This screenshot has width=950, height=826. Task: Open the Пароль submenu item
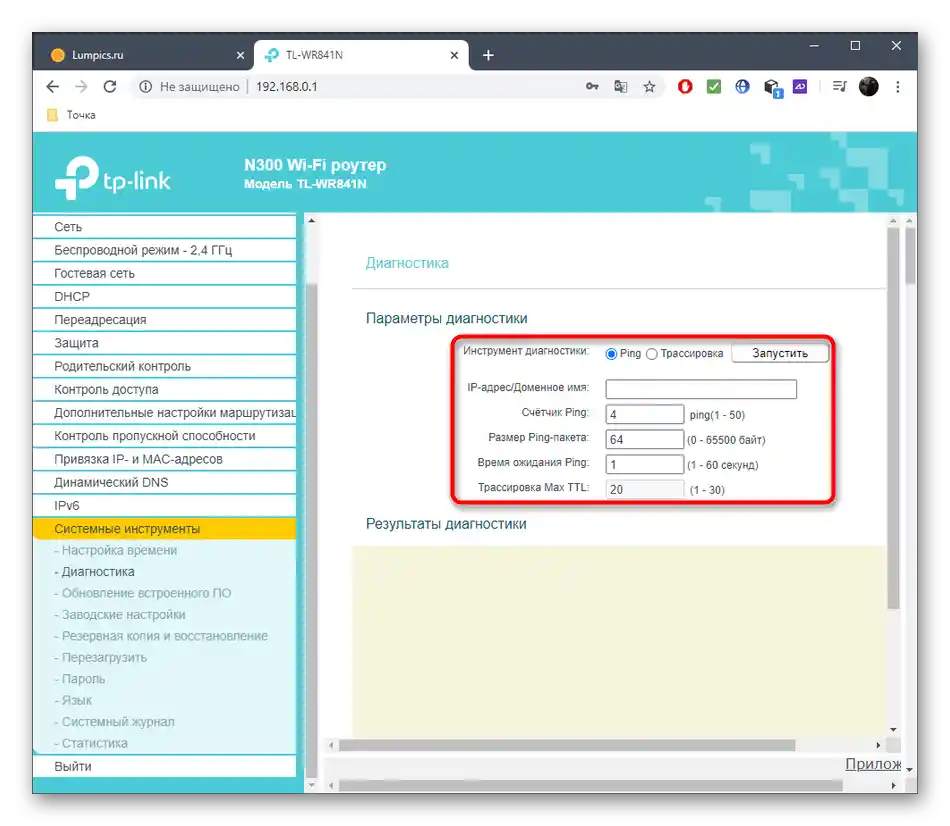[80, 679]
